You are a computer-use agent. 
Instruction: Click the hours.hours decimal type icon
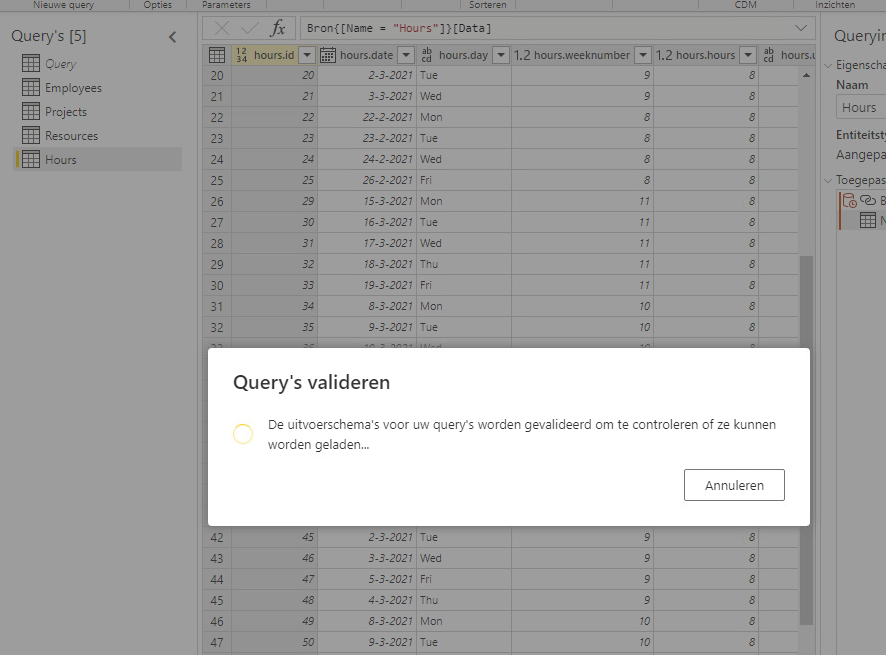point(664,55)
